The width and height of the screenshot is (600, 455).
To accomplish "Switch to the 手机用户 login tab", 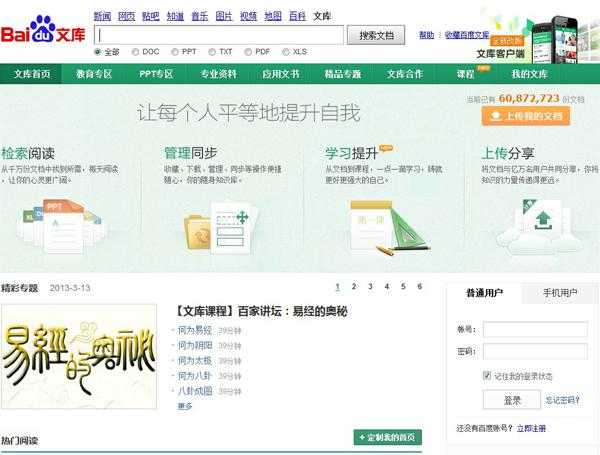I will [560, 294].
